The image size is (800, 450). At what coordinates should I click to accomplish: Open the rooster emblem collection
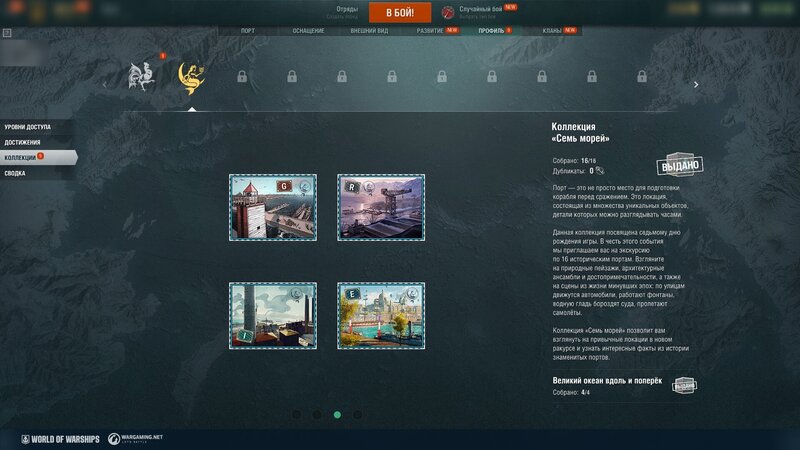(141, 77)
